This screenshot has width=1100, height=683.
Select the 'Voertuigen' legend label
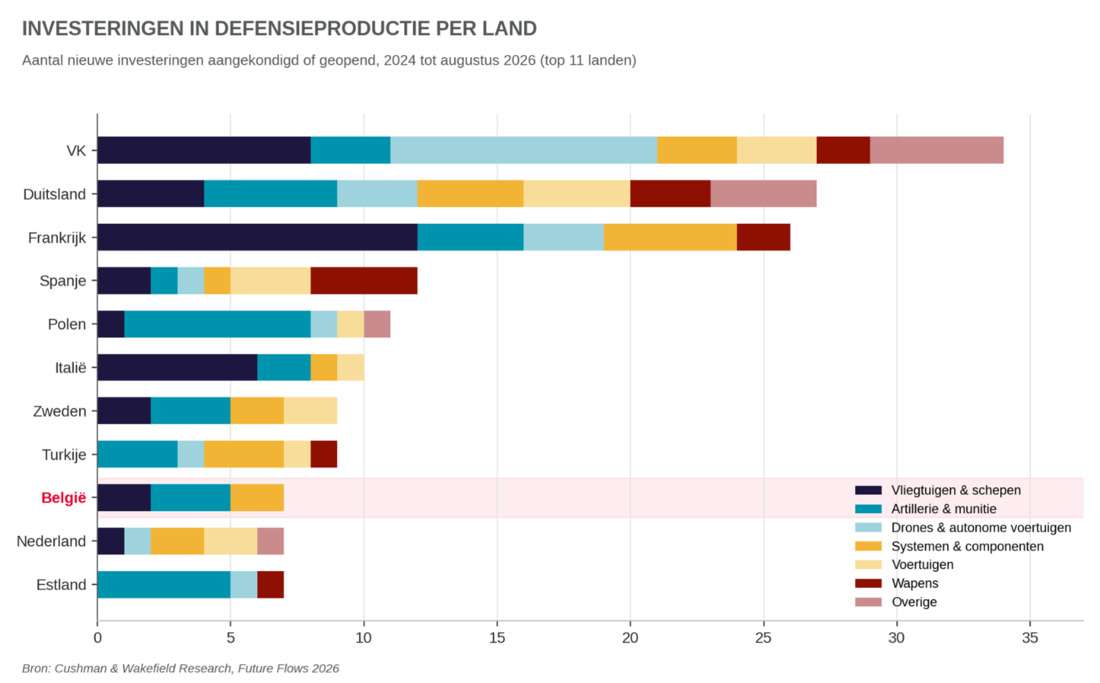tap(922, 564)
